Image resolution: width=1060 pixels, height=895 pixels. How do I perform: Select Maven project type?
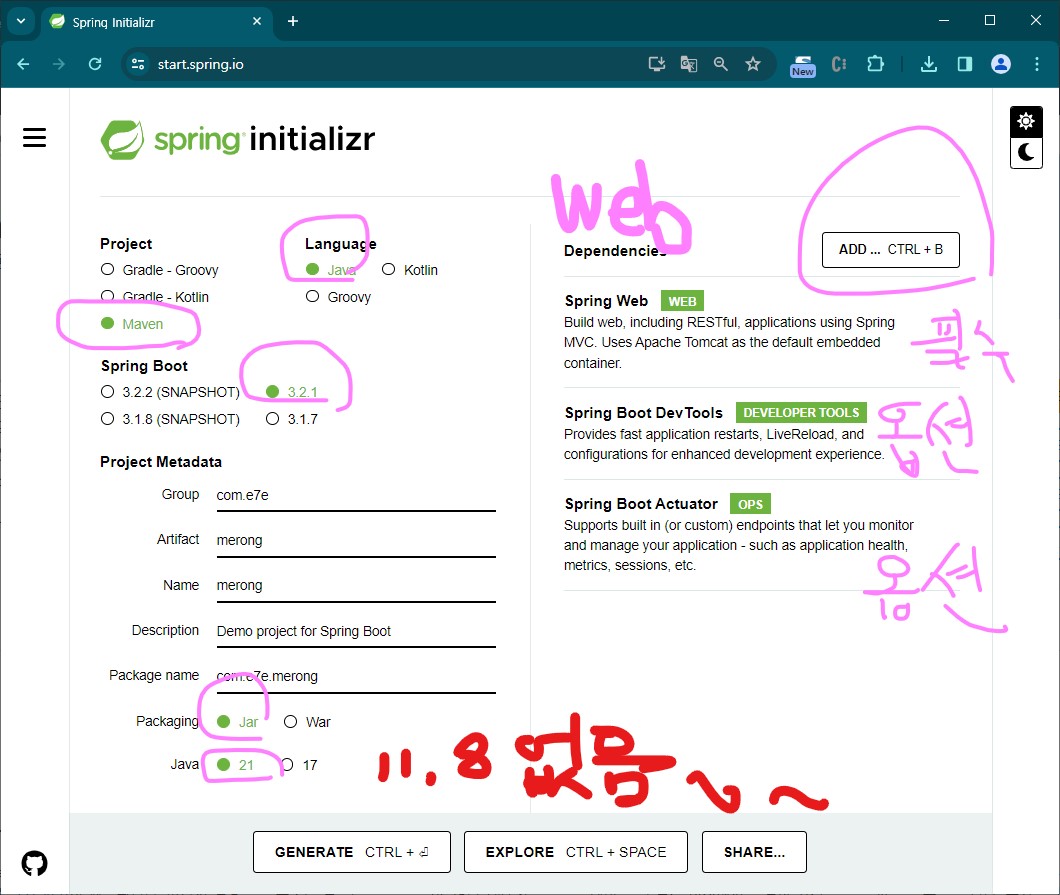point(132,324)
